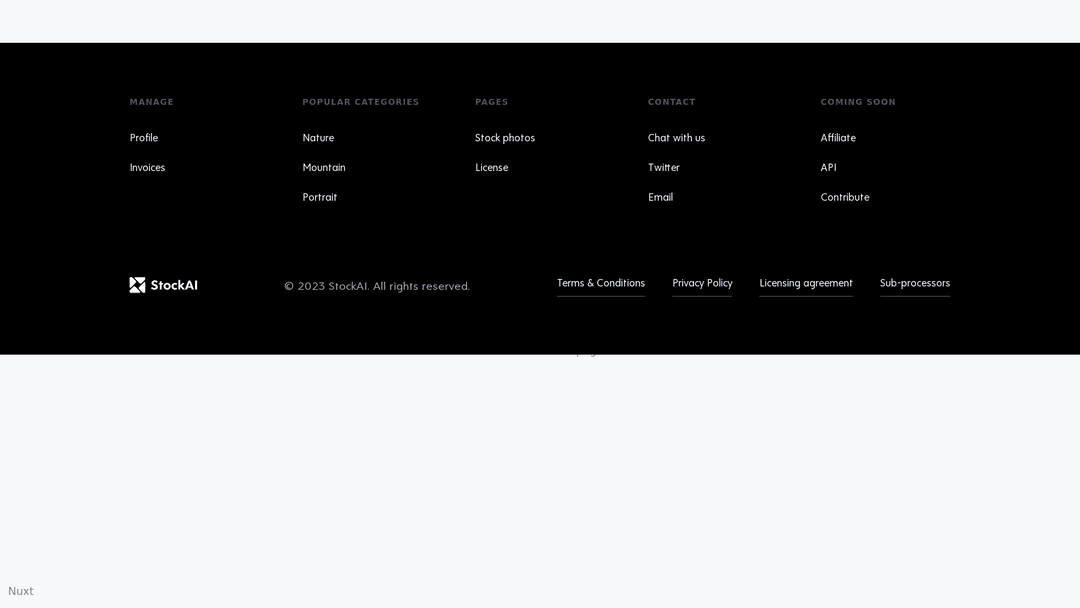Open the Stock photos page link
The width and height of the screenshot is (1080, 608).
point(505,138)
